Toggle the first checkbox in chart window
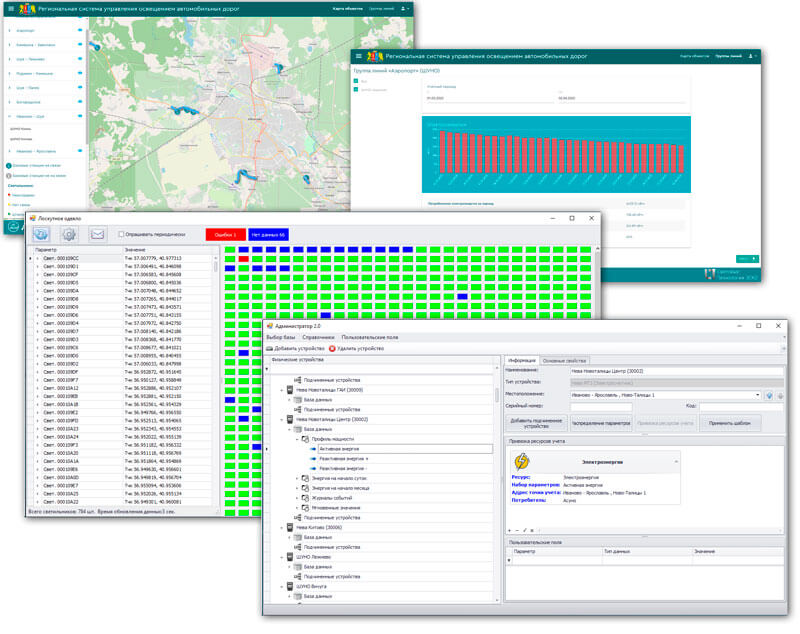800x634 pixels. (x=356, y=81)
